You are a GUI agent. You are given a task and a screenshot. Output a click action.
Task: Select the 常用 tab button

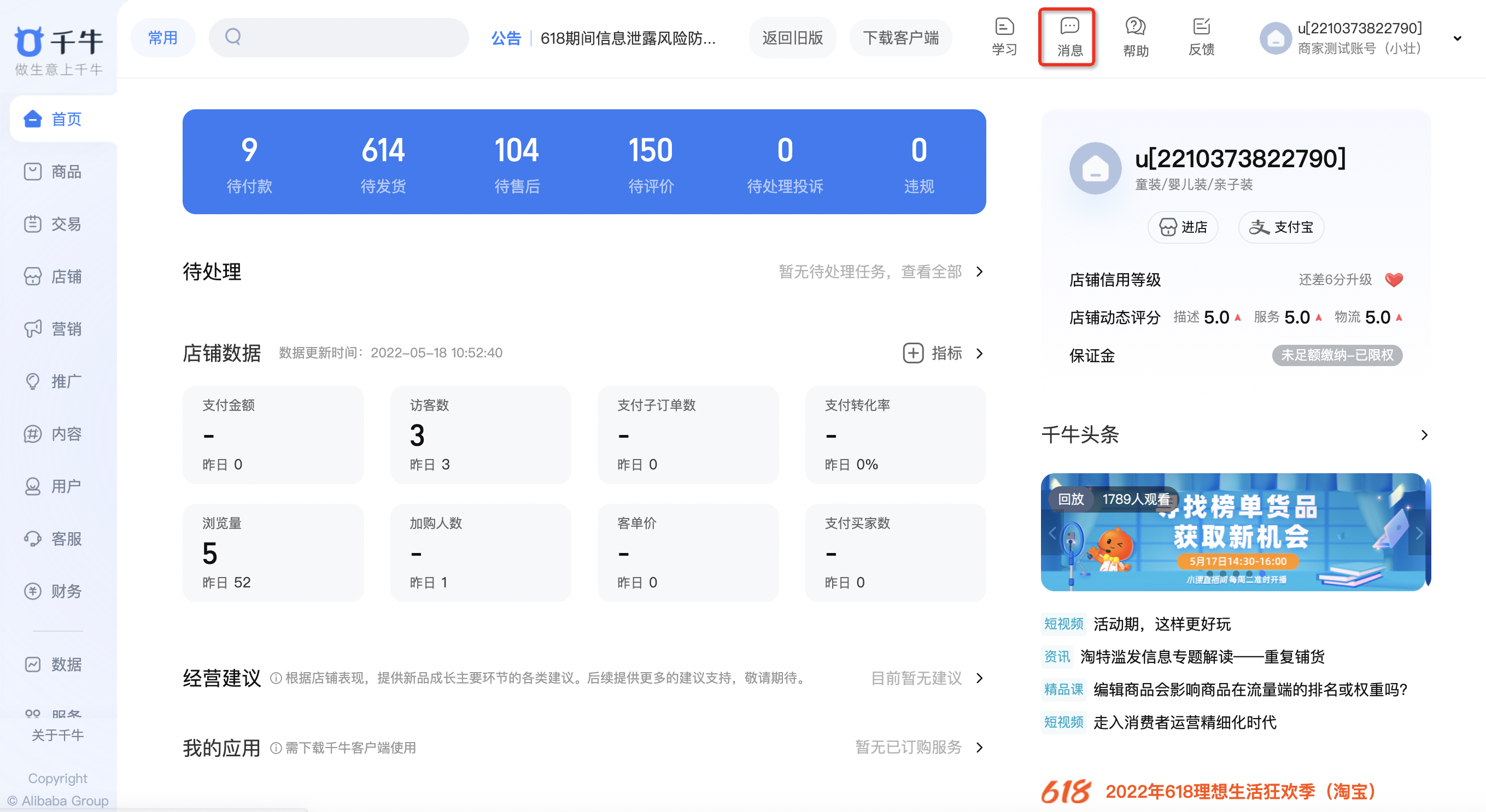click(163, 38)
